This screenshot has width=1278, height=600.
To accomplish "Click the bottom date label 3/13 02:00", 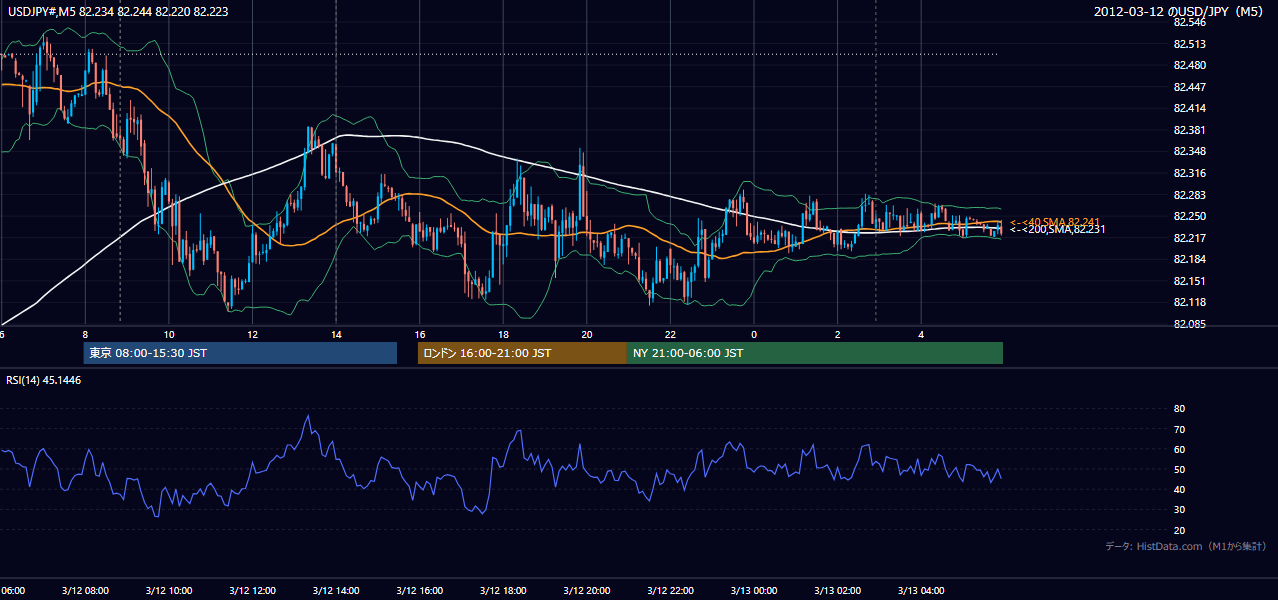I will pyautogui.click(x=837, y=590).
